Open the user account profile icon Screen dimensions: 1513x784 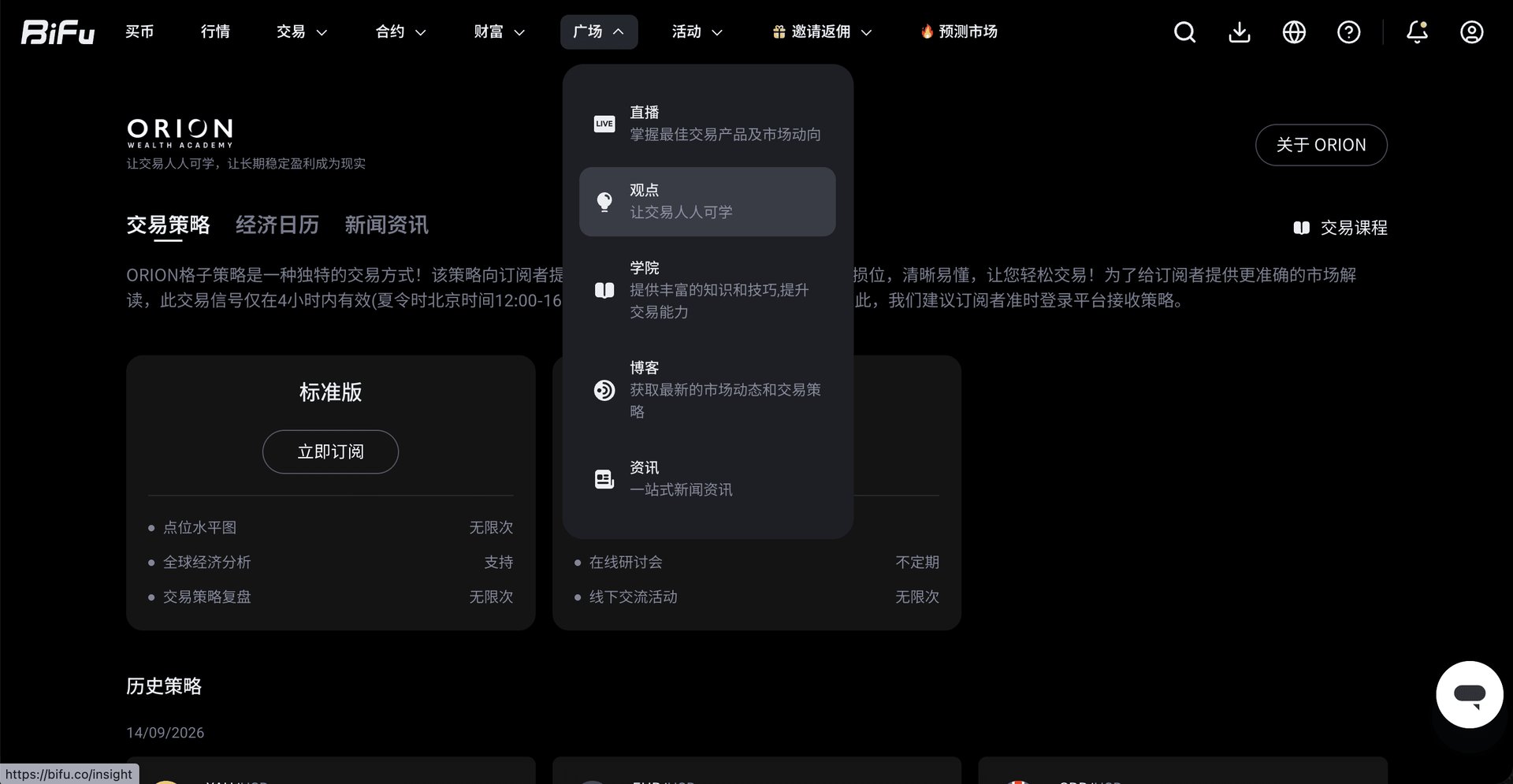coord(1472,32)
